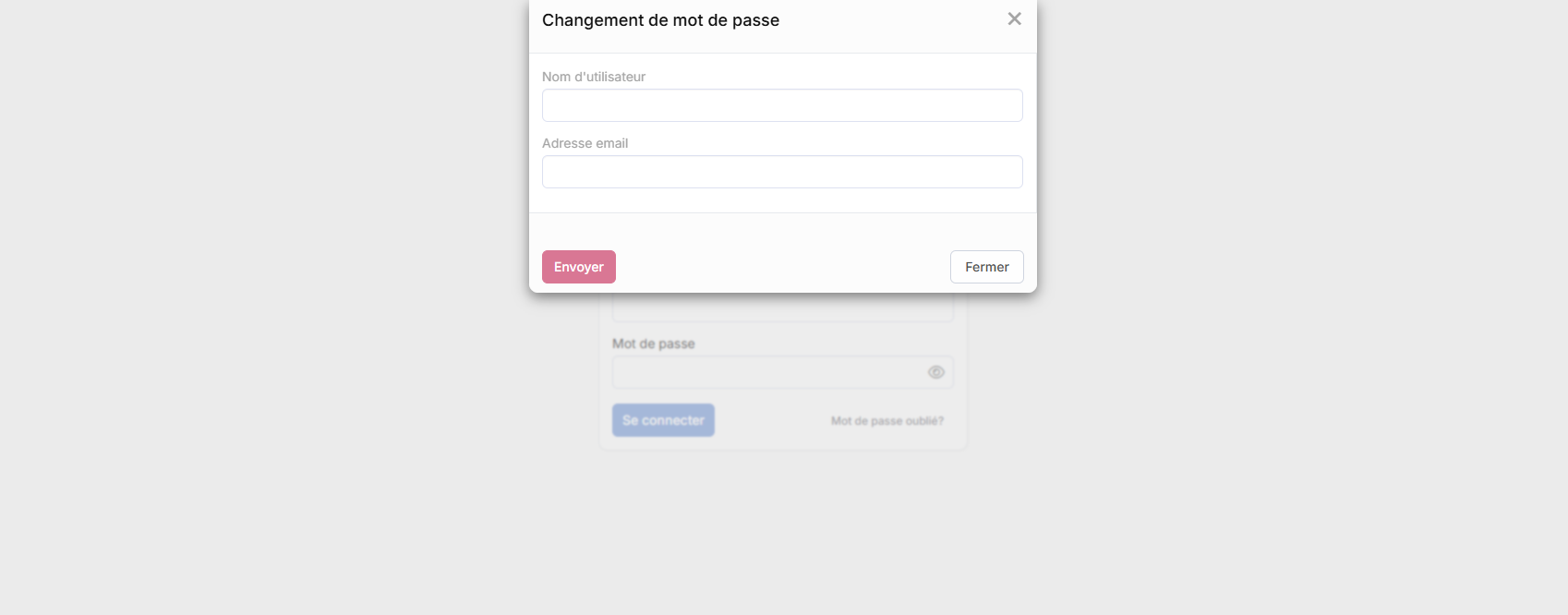Viewport: 1568px width, 615px height.
Task: Click the empty dialog footer between the buttons
Action: [x=781, y=267]
